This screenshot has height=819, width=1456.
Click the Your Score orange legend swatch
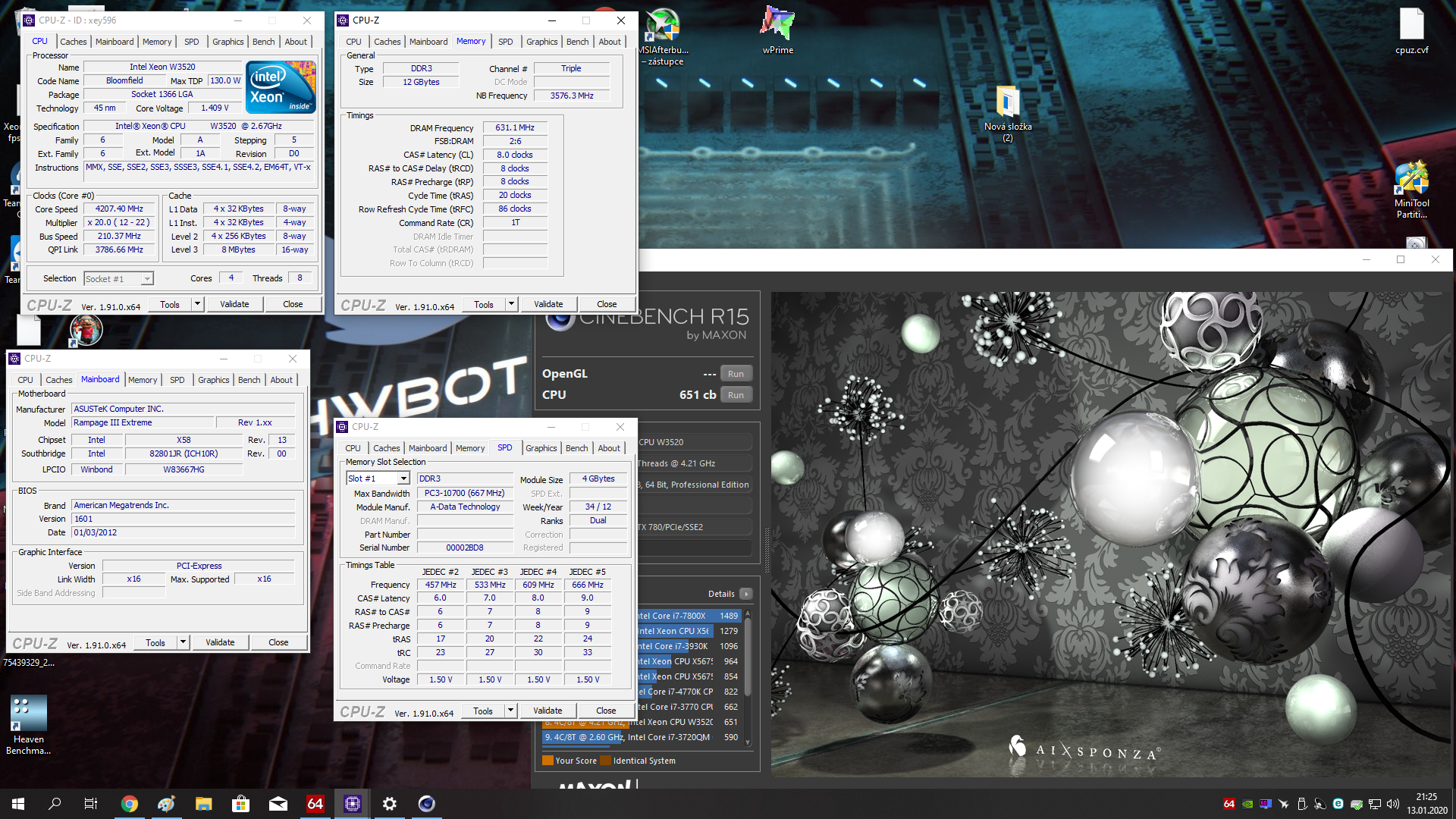click(548, 761)
